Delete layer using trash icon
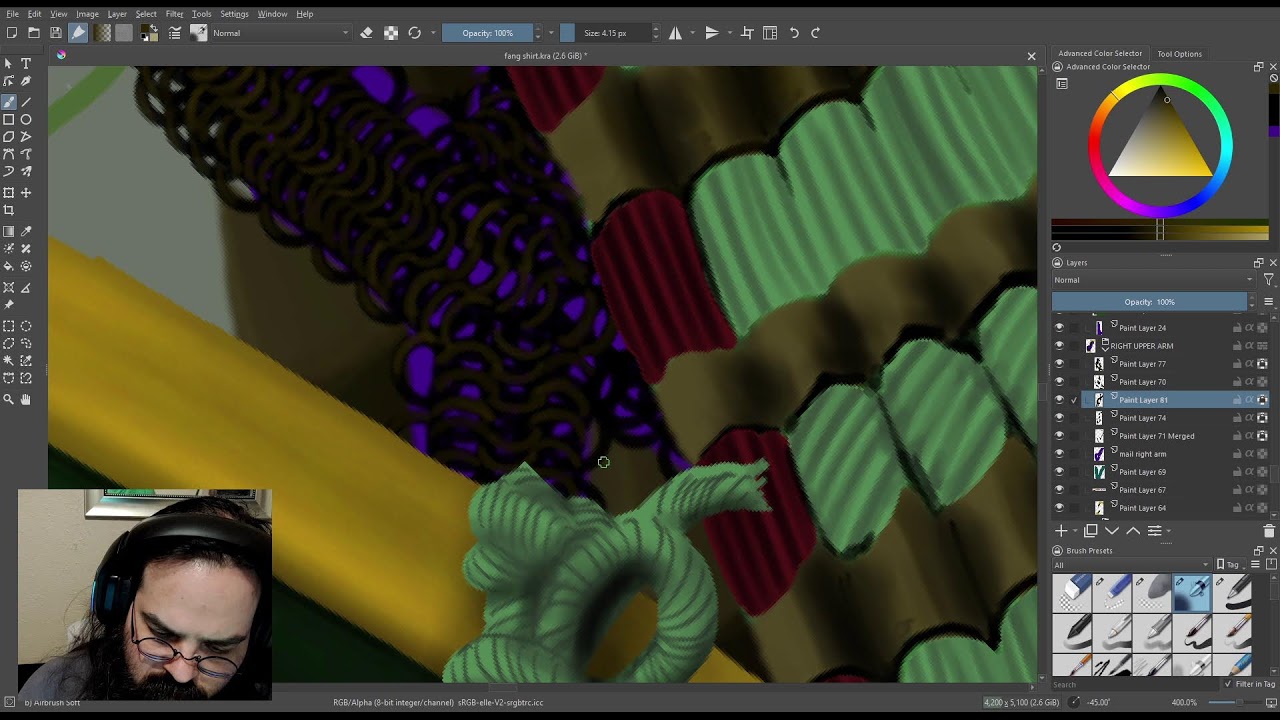The width and height of the screenshot is (1280, 720). 1269,531
